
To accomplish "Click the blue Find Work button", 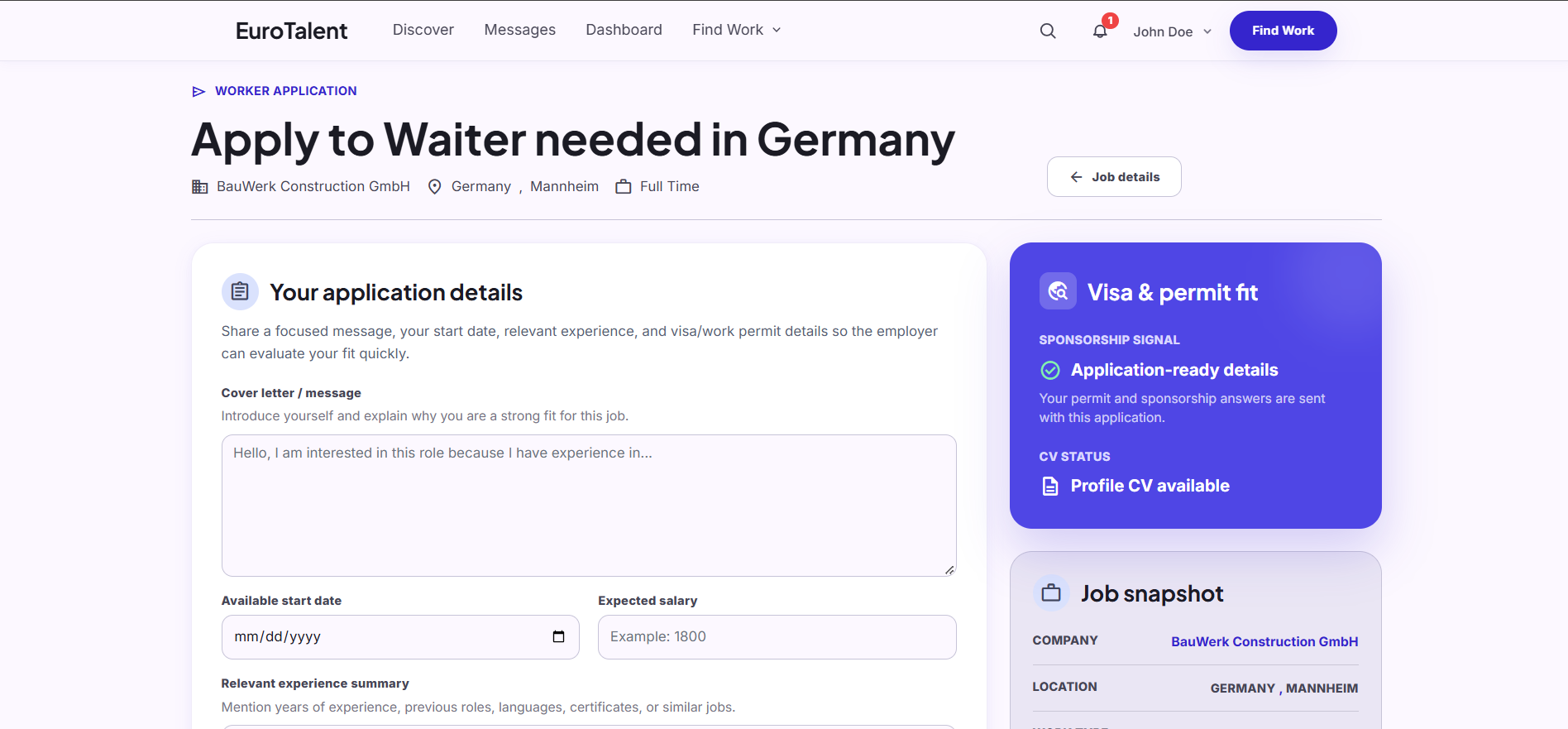I will coord(1283,31).
